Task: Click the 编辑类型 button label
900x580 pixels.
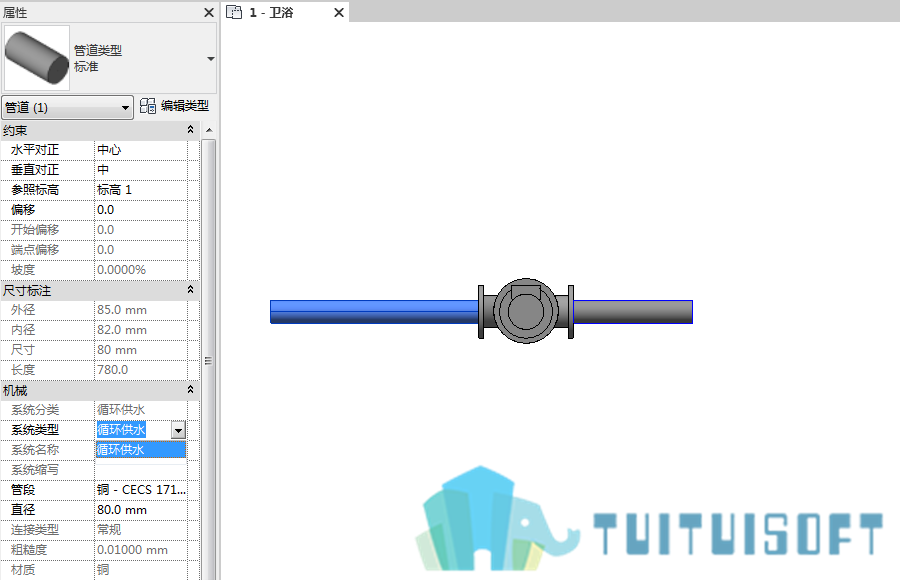Action: (x=185, y=106)
